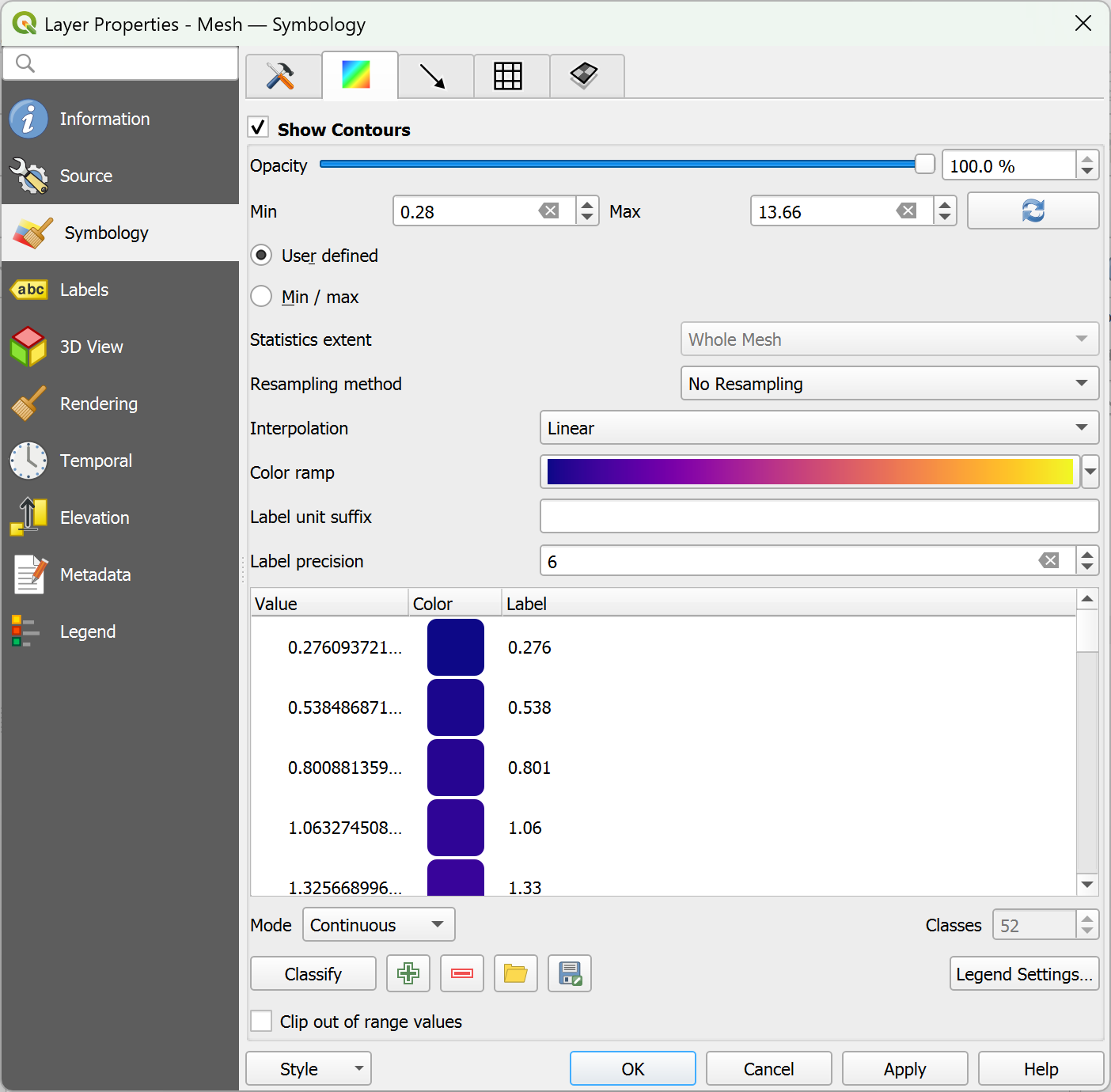Screen dimensions: 1111x1092
Task: Save color map to file disk icon
Action: coord(570,973)
